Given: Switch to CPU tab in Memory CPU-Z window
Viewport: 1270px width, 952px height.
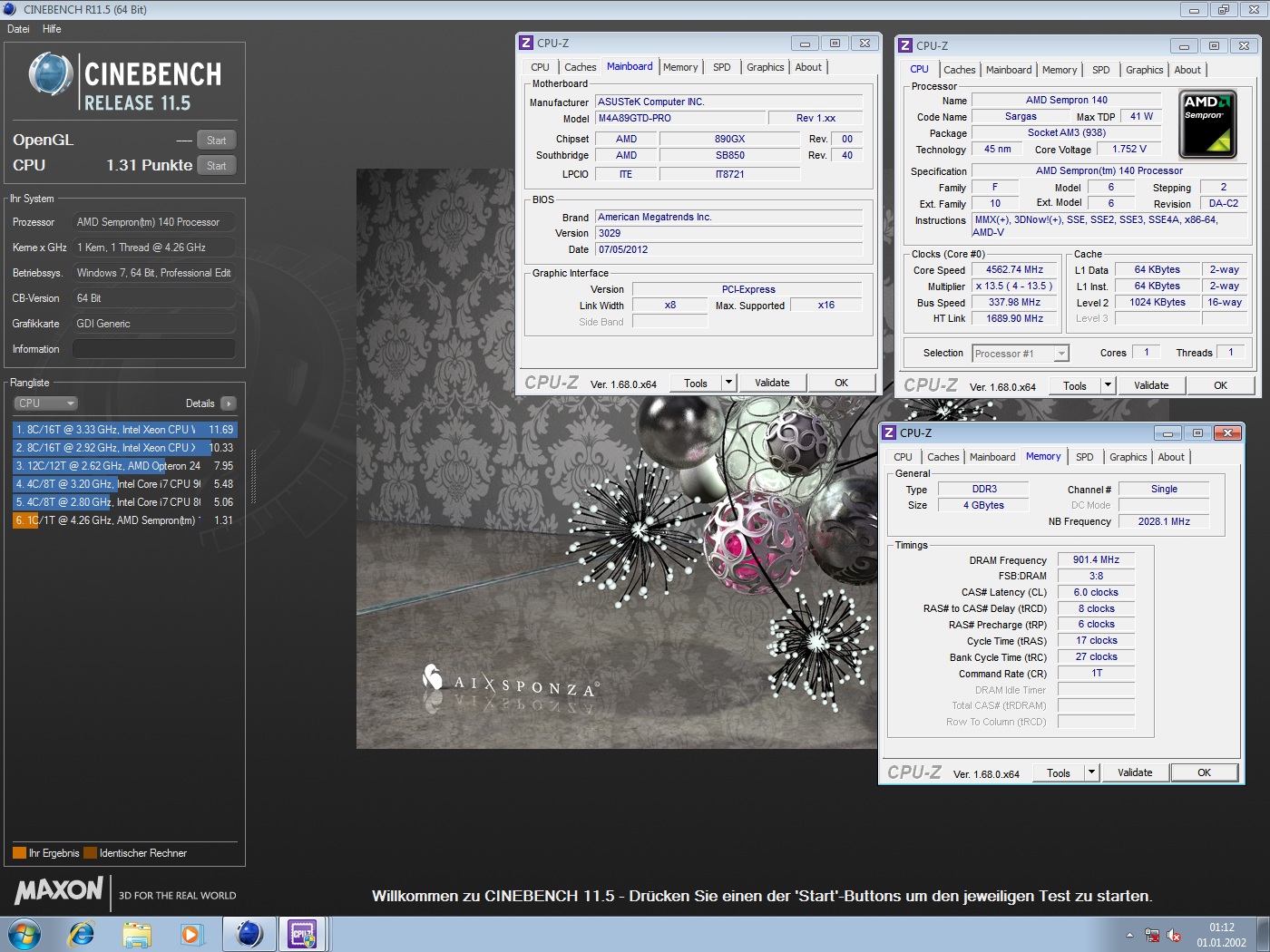Looking at the screenshot, I should click(x=903, y=457).
